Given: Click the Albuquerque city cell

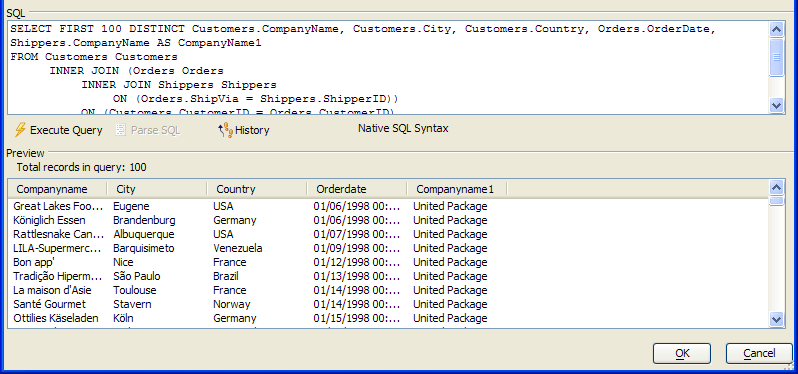Looking at the screenshot, I should pyautogui.click(x=144, y=235).
